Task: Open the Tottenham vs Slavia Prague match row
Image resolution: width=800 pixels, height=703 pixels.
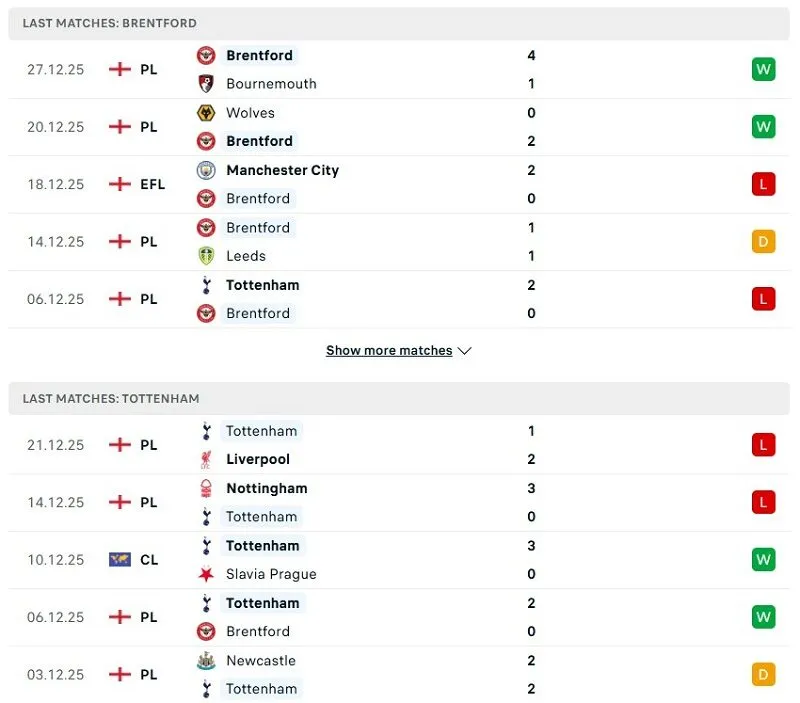Action: pos(400,559)
